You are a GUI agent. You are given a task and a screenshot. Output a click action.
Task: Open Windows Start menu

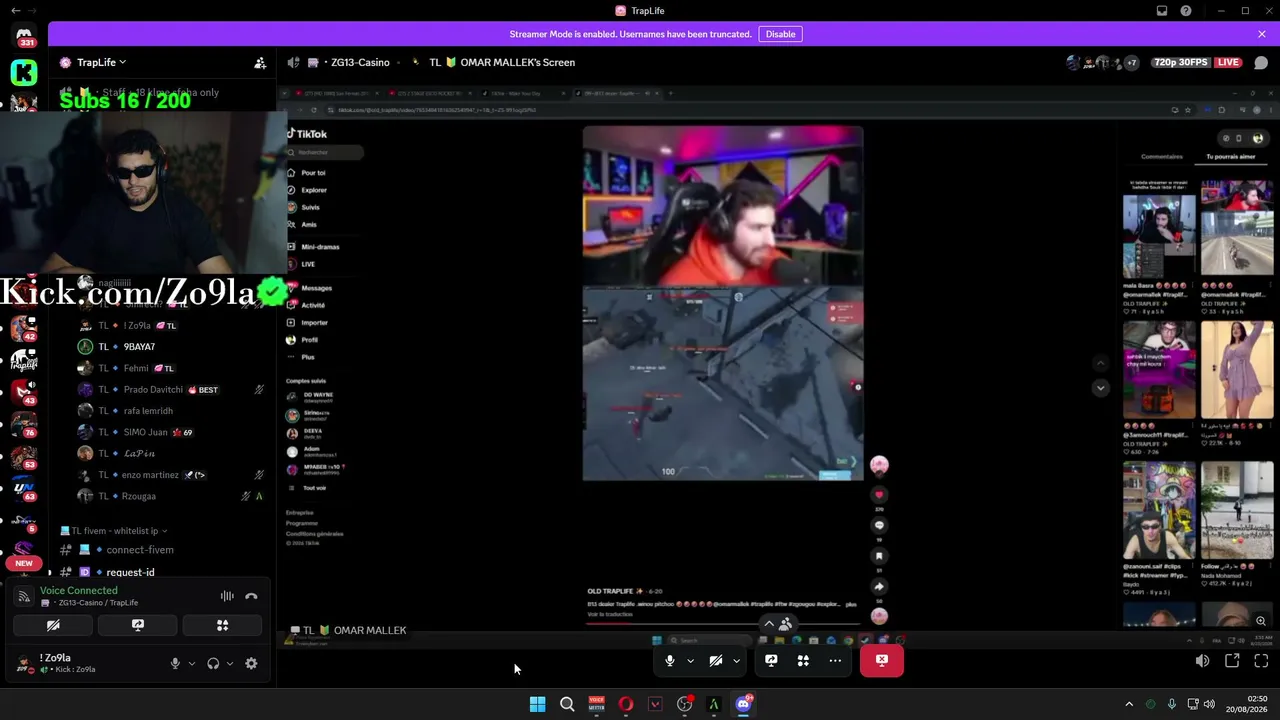click(x=537, y=704)
